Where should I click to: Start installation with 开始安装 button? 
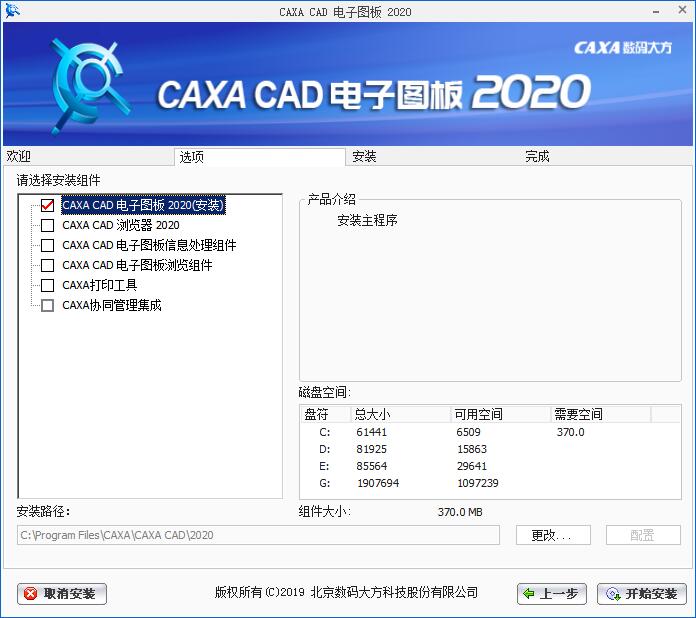point(642,594)
